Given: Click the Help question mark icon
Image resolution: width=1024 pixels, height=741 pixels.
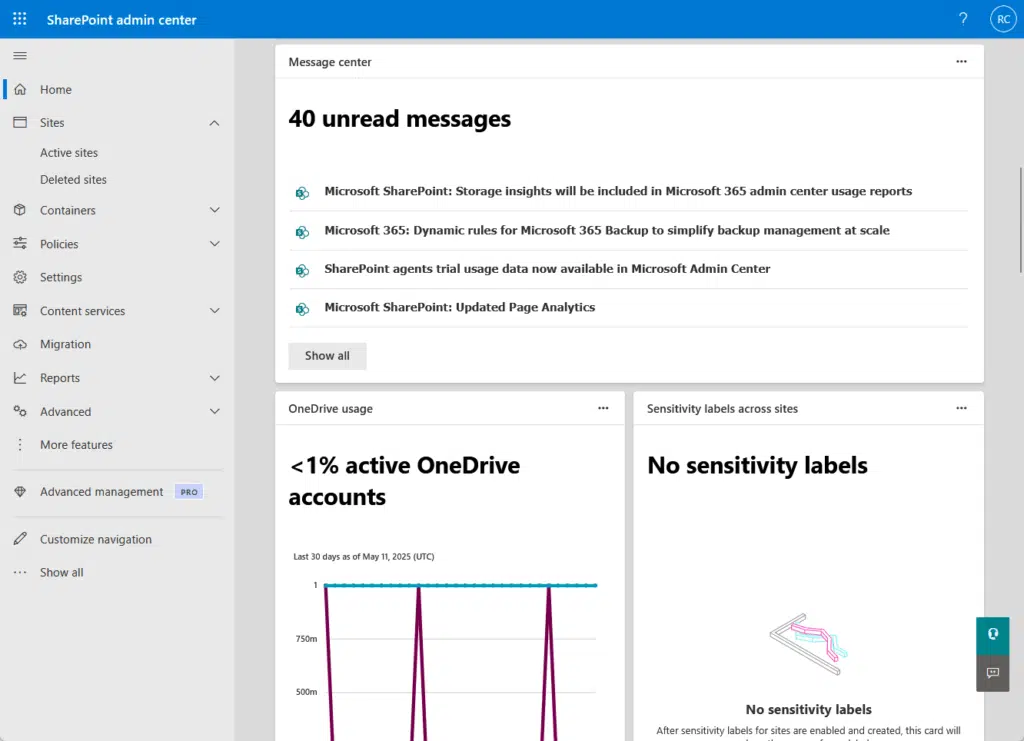Looking at the screenshot, I should pyautogui.click(x=963, y=19).
